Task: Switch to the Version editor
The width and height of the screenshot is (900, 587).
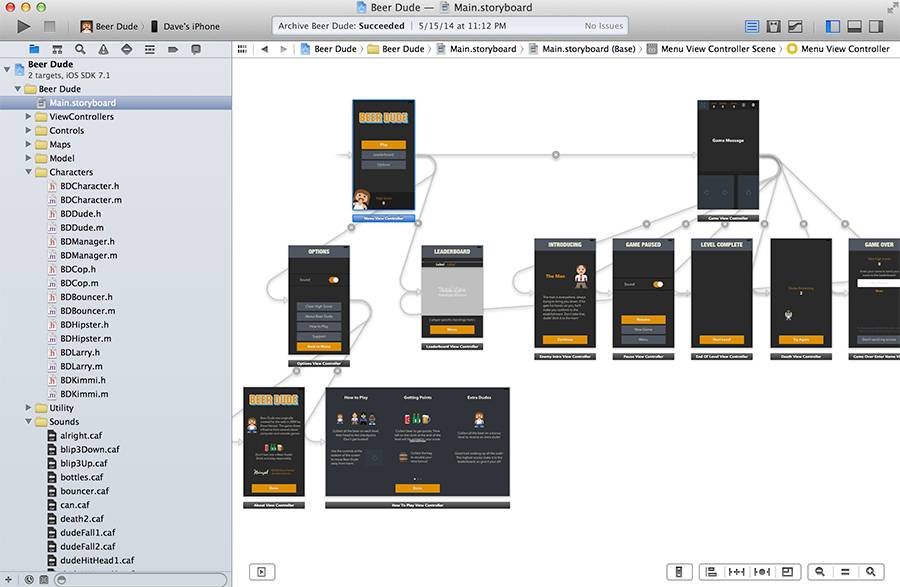Action: (x=795, y=26)
